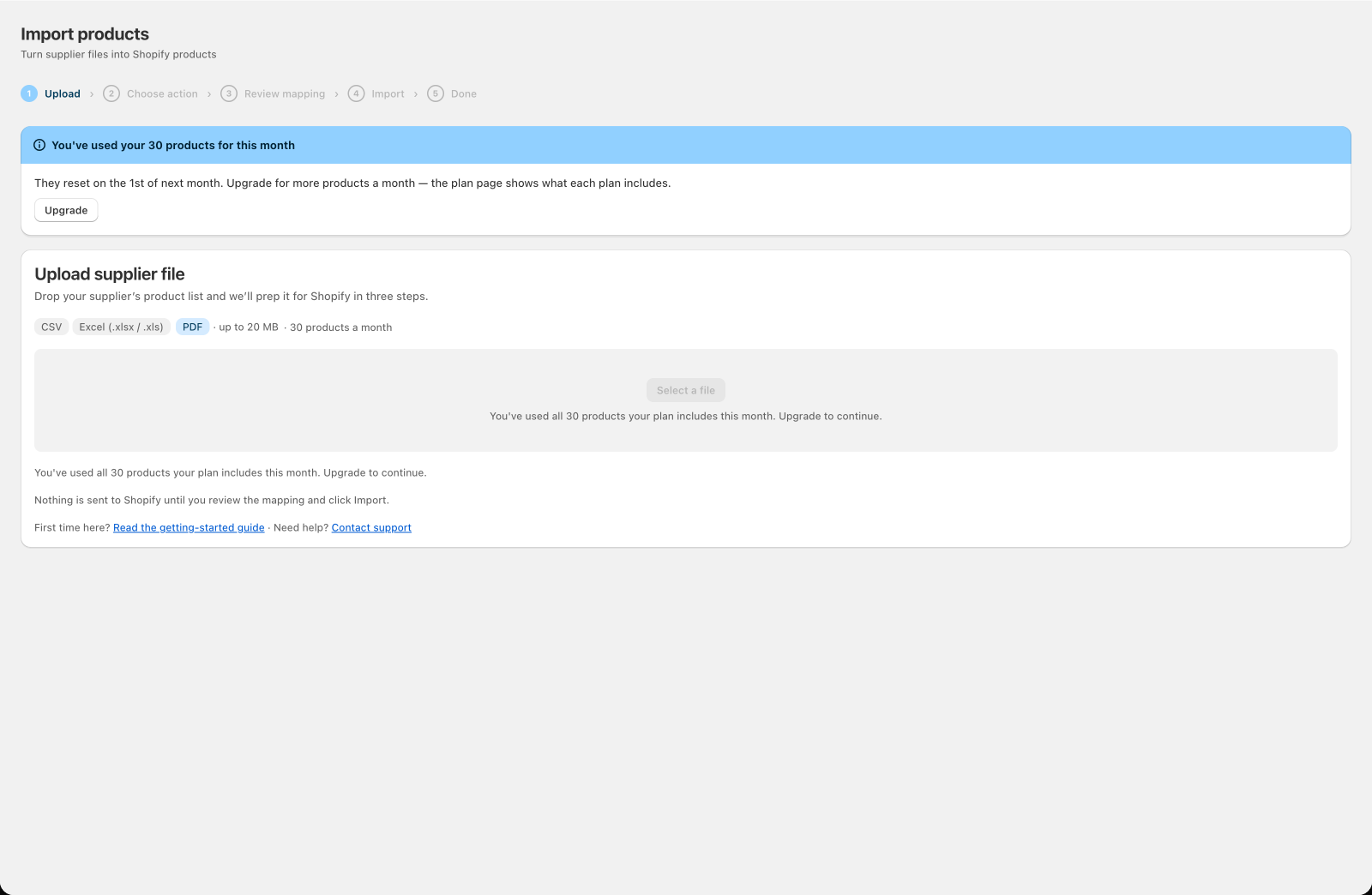Click the step 5 circle icon
This screenshot has height=895, width=1372.
pyautogui.click(x=436, y=93)
